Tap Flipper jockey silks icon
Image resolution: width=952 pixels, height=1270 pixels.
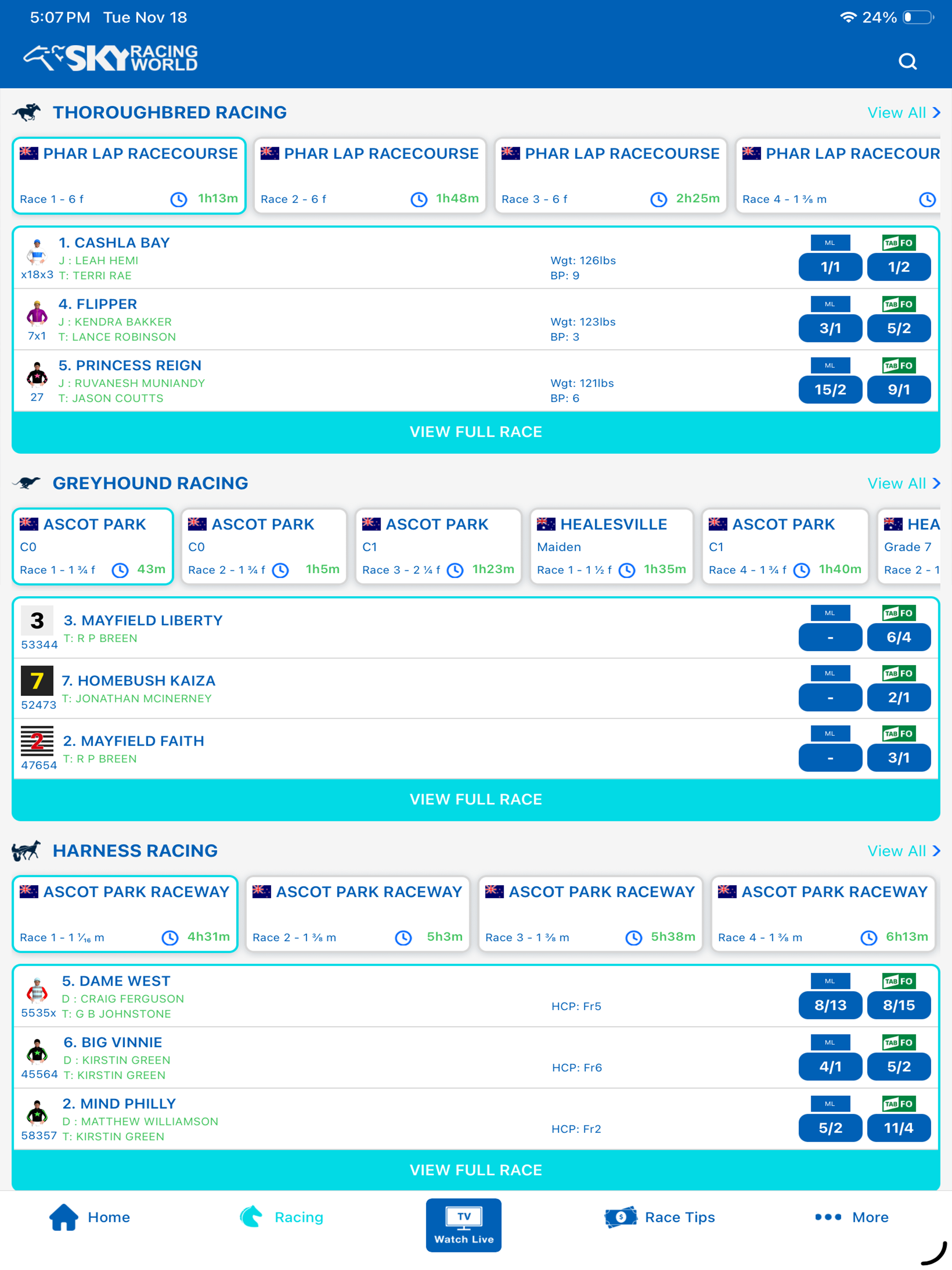point(37,313)
